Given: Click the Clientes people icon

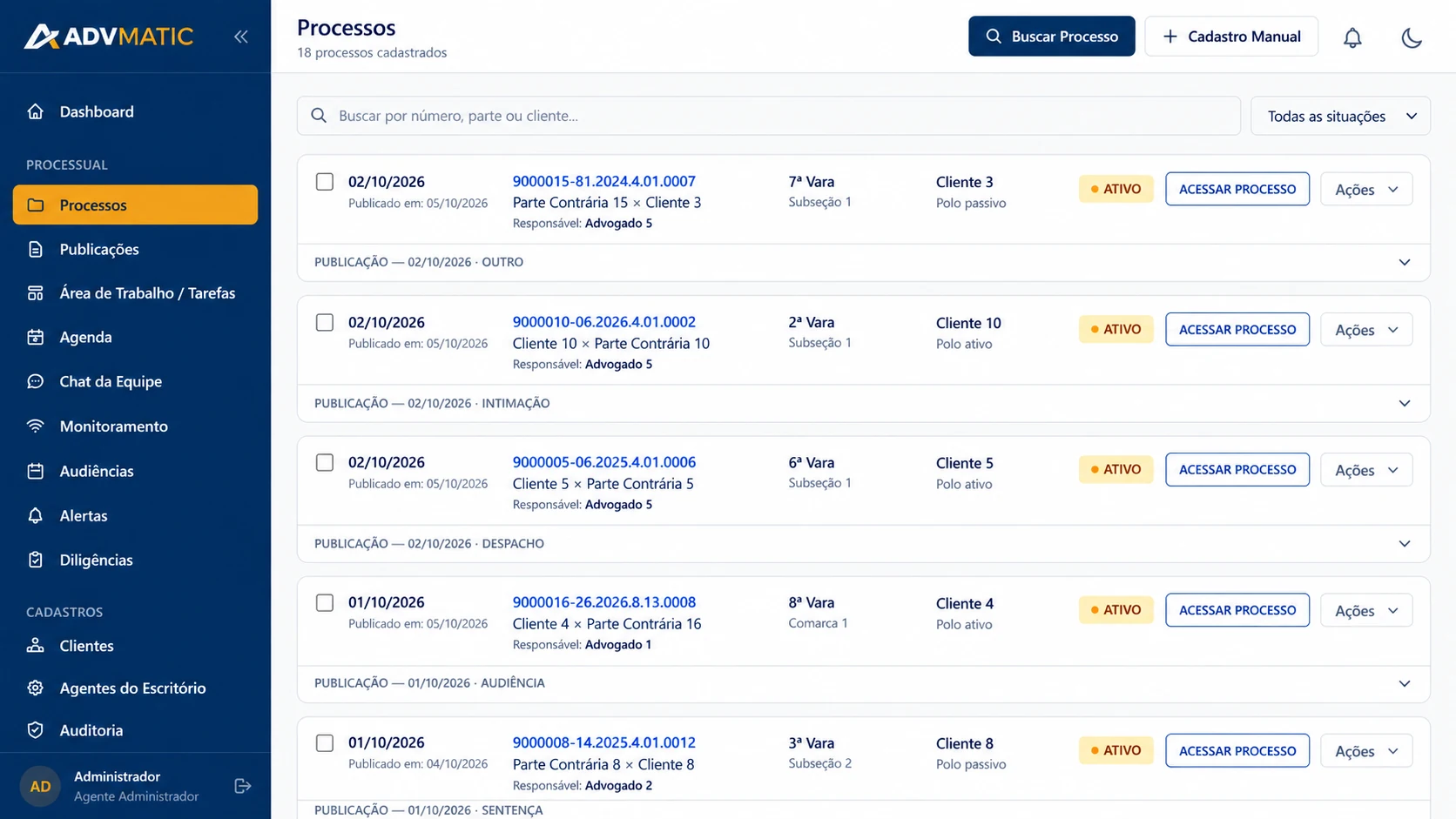Looking at the screenshot, I should (36, 645).
